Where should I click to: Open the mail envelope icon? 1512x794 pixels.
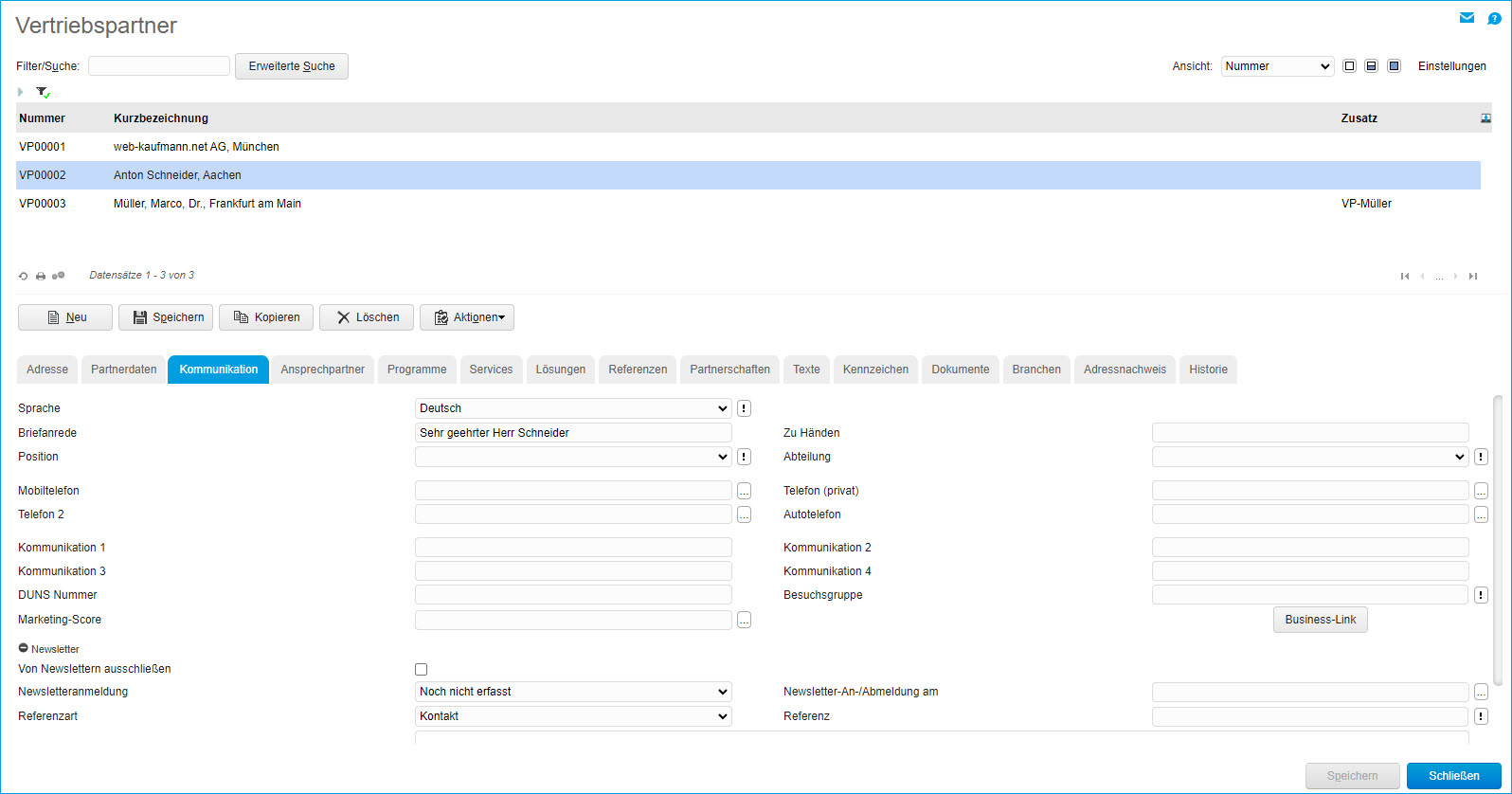1467,18
